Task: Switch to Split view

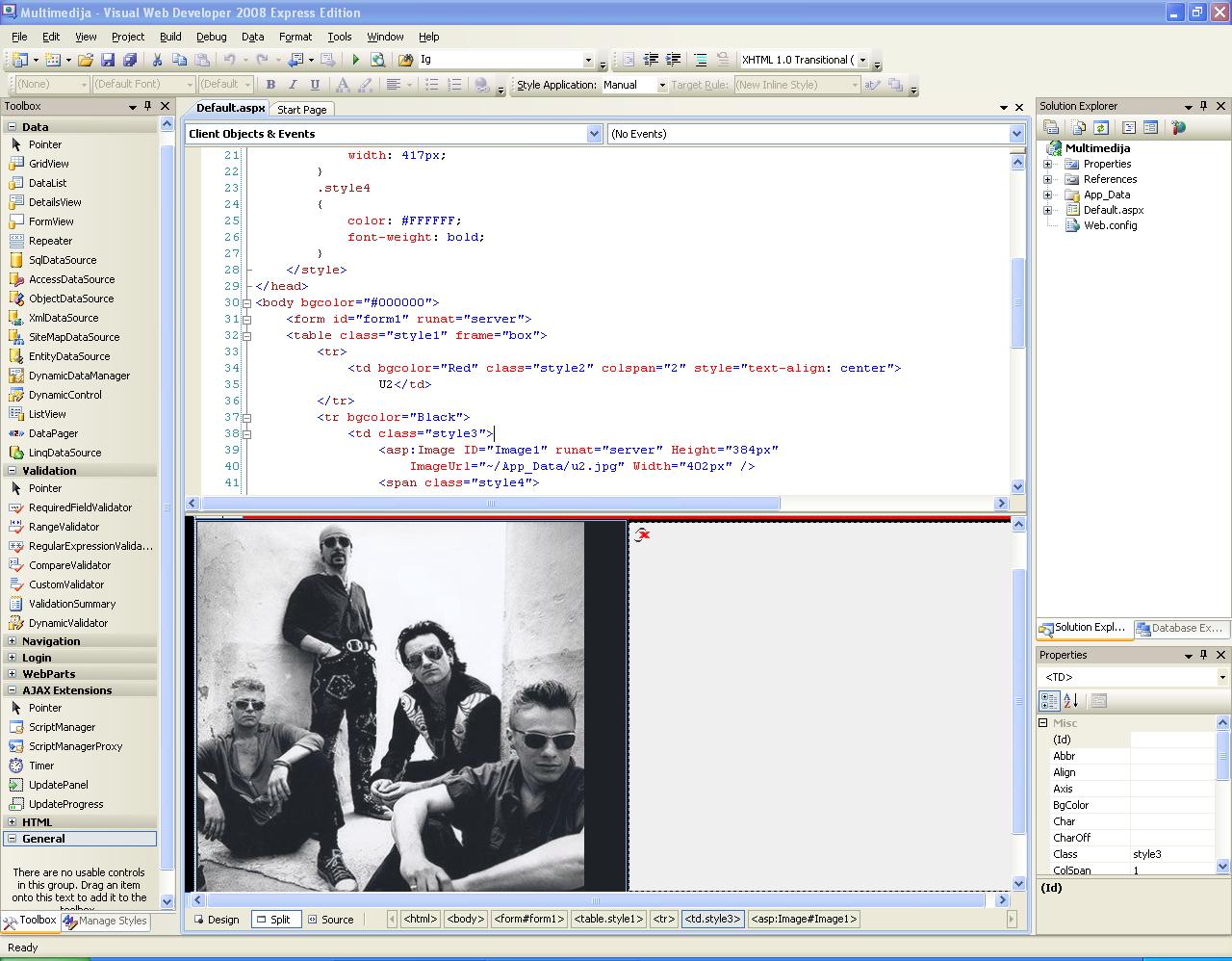Action: click(276, 920)
